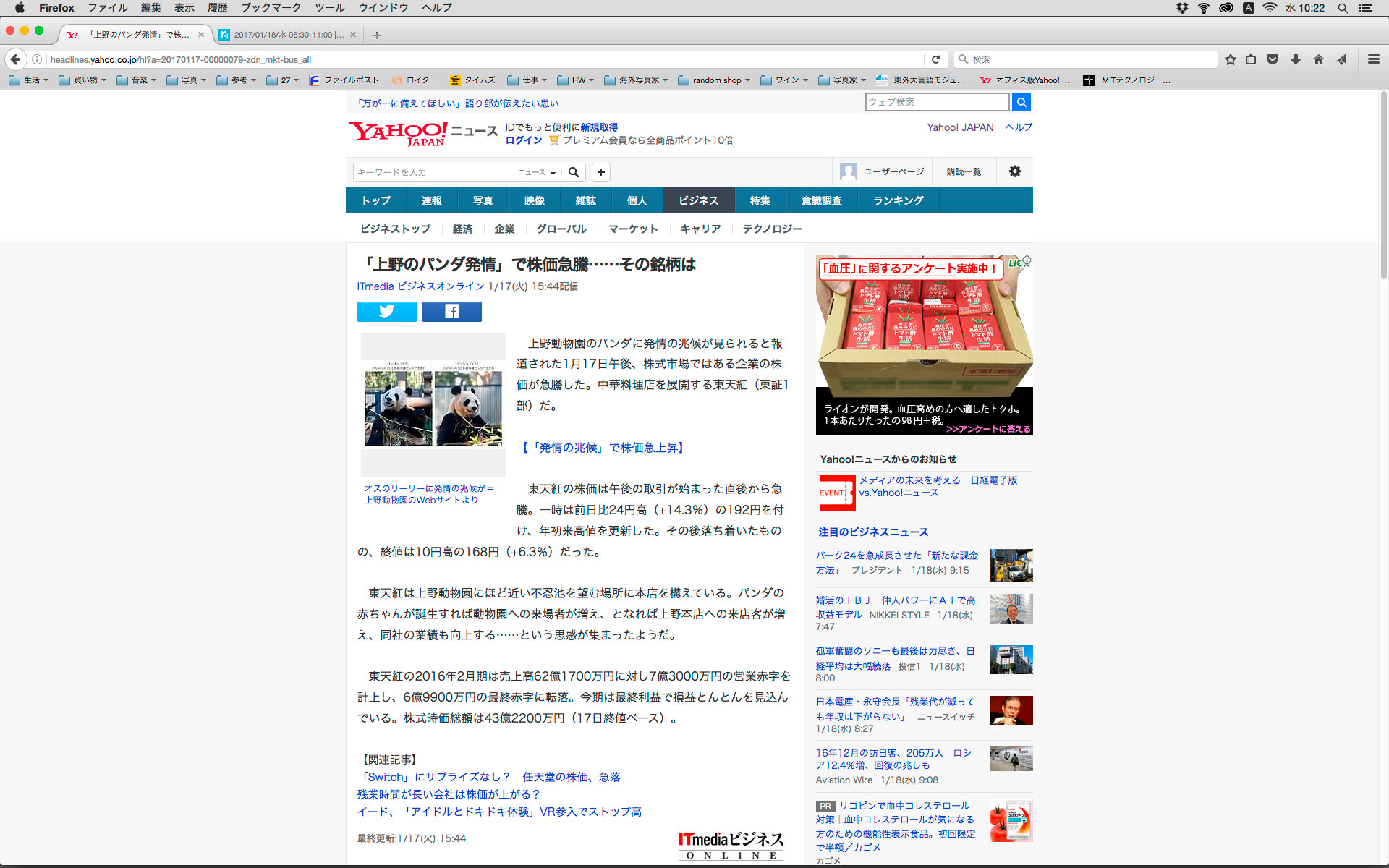Click the plus icon beside keyword search
The image size is (1389, 868).
pos(600,172)
